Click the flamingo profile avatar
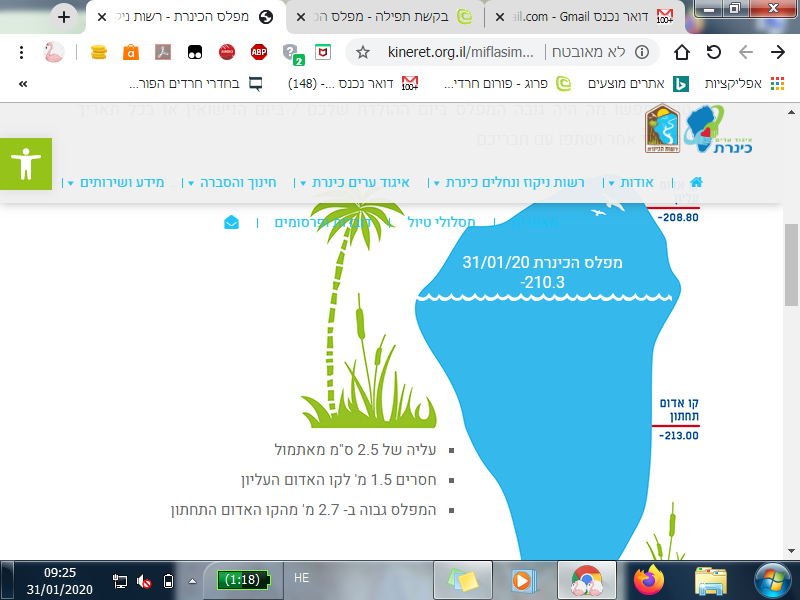Image resolution: width=800 pixels, height=600 pixels. tap(54, 52)
